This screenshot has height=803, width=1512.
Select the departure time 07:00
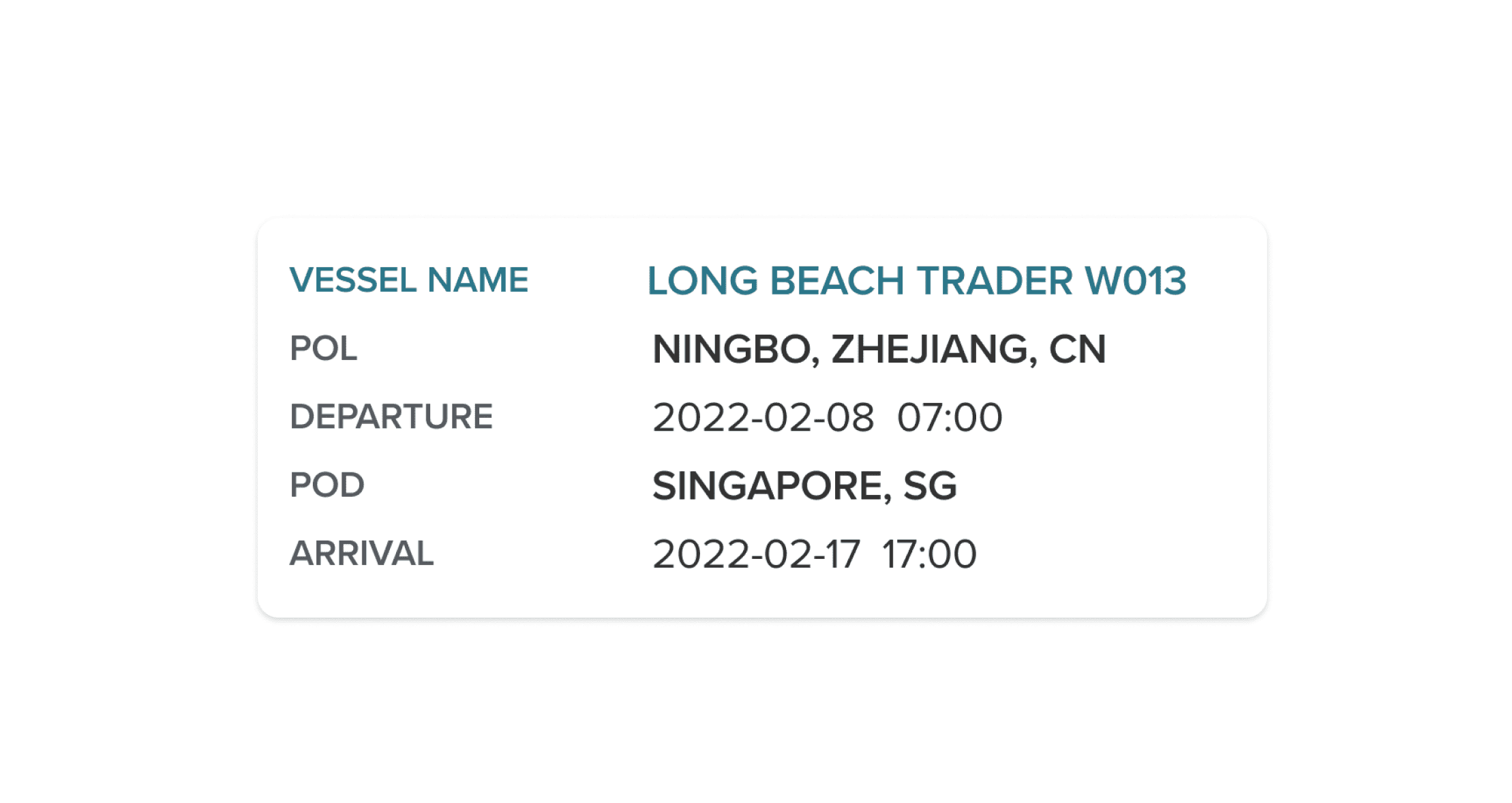pyautogui.click(x=950, y=418)
